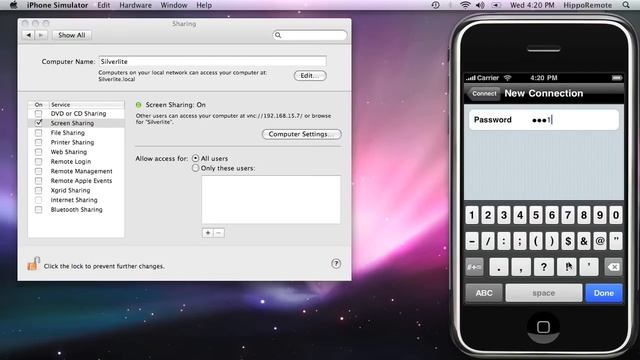Screen dimensions: 640x360
Task: Click the Show All button
Action: click(72, 35)
